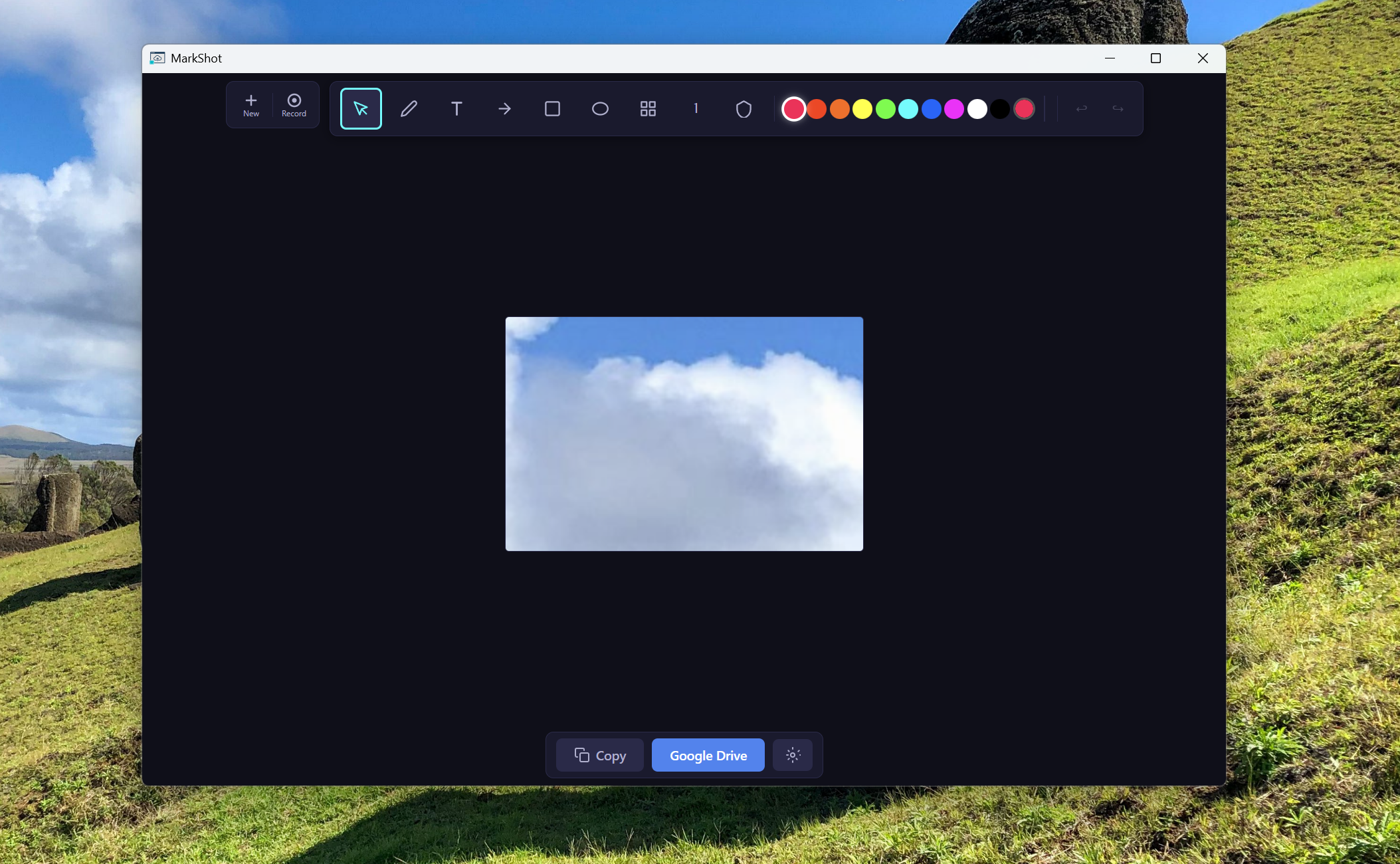1400x864 pixels.
Task: Choose the Text tool
Action: (456, 108)
